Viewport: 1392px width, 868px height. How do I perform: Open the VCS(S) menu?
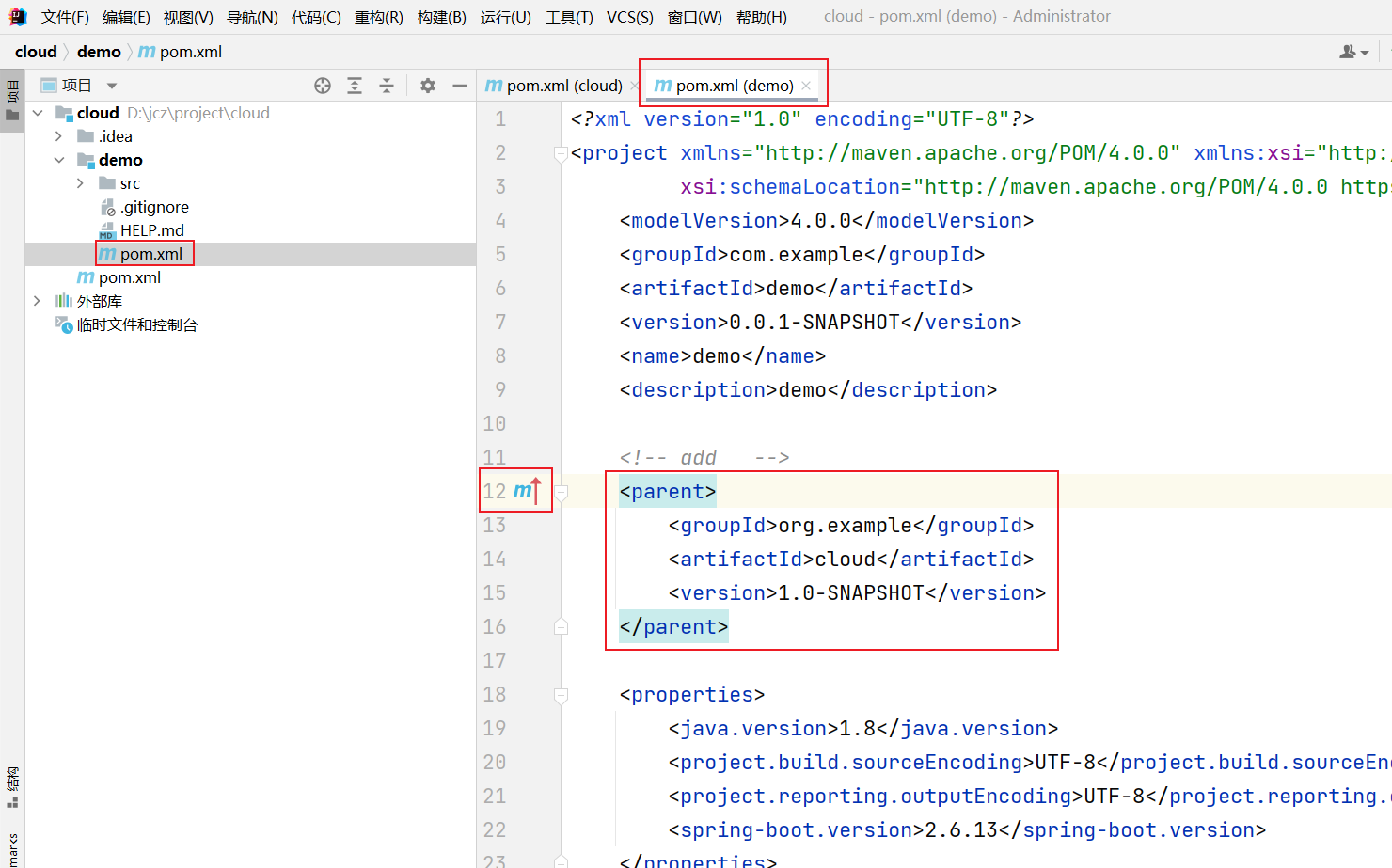pyautogui.click(x=630, y=17)
